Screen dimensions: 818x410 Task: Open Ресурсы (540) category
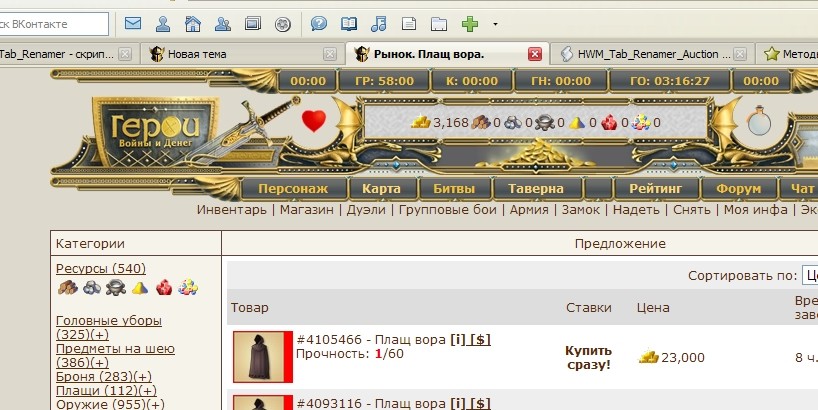coord(101,269)
